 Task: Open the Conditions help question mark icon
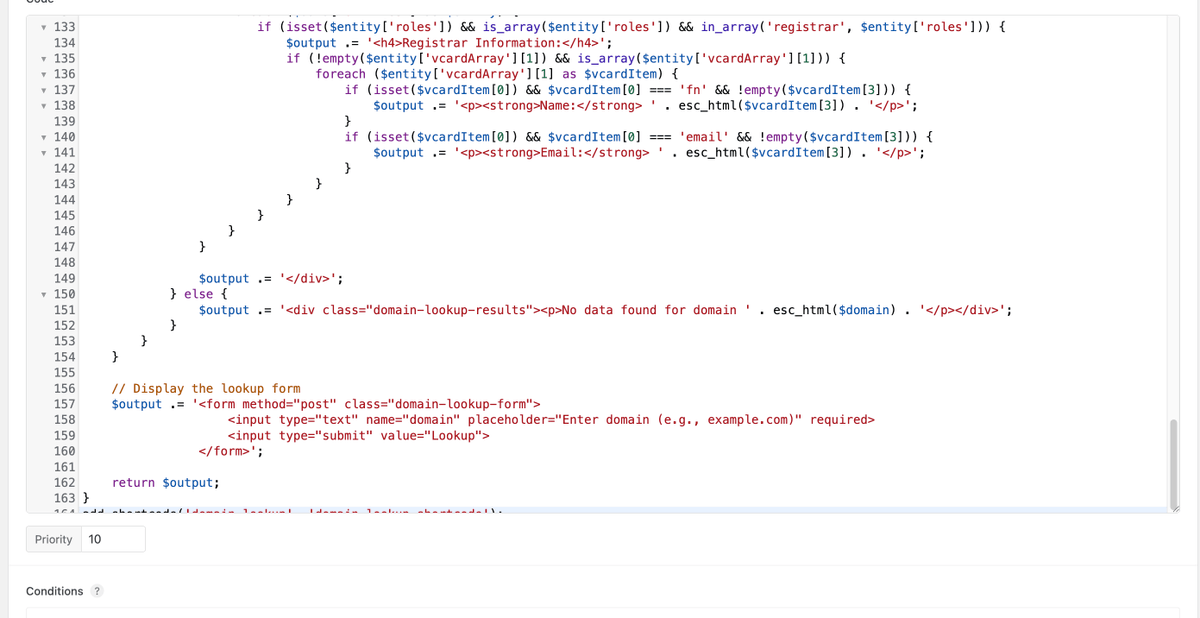coord(97,591)
